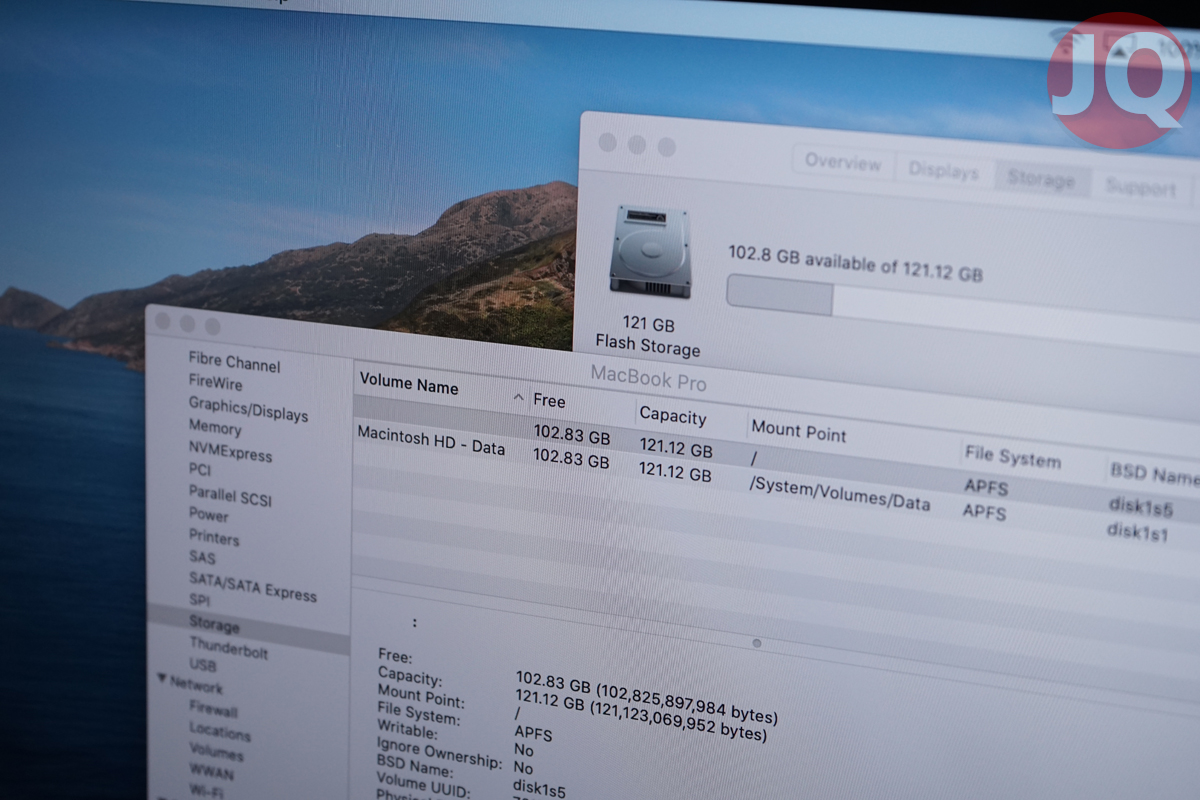Image resolution: width=1200 pixels, height=800 pixels.
Task: Sort by the Volume Name column
Action: coord(408,385)
